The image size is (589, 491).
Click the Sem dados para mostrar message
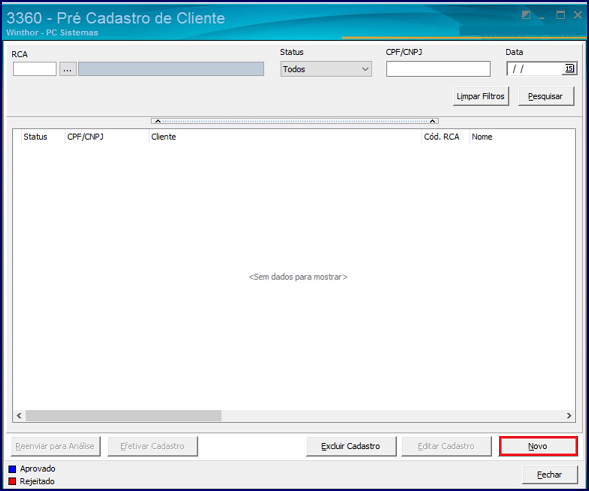pyautogui.click(x=298, y=277)
